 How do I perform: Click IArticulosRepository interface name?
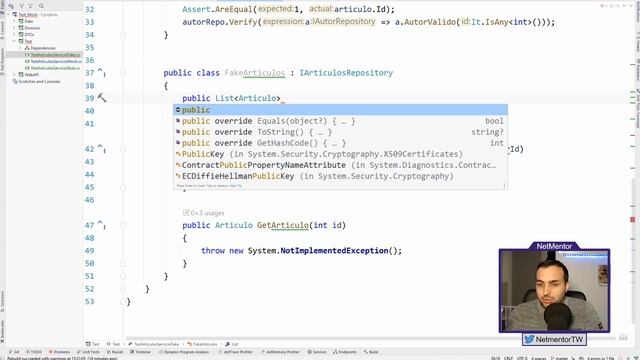click(346, 73)
